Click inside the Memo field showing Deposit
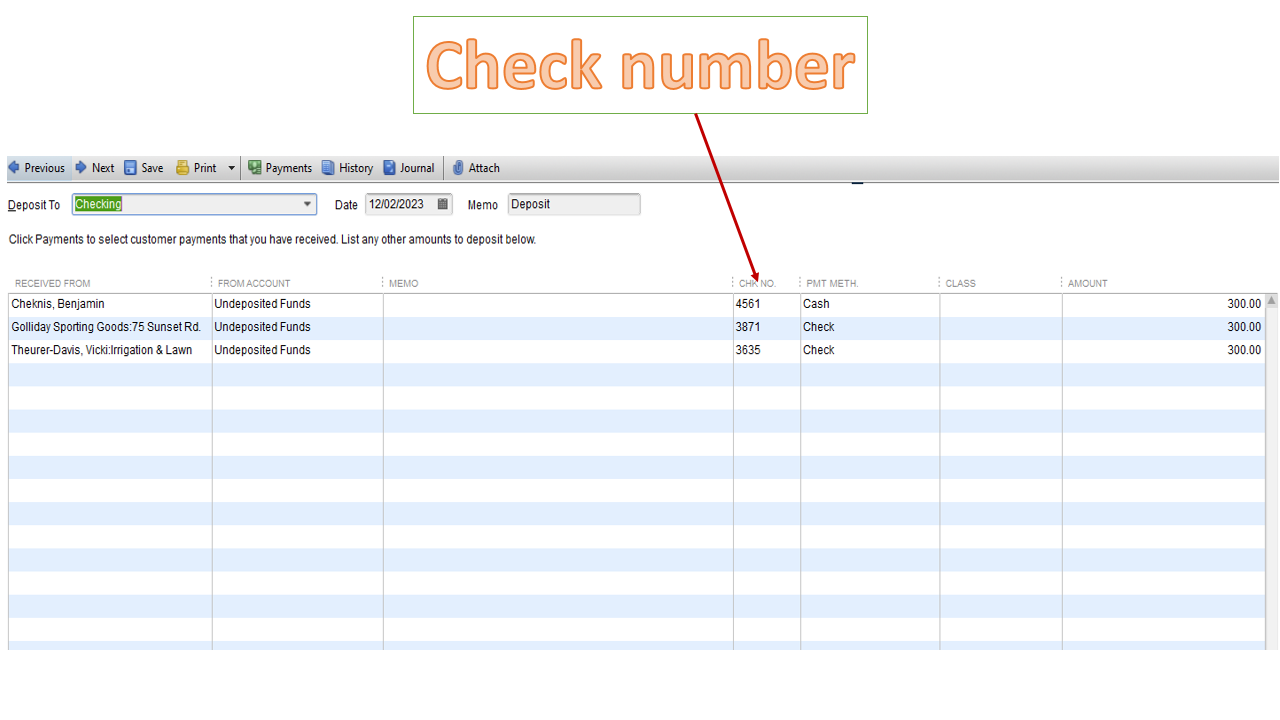The image size is (1280, 720). pyautogui.click(x=573, y=204)
